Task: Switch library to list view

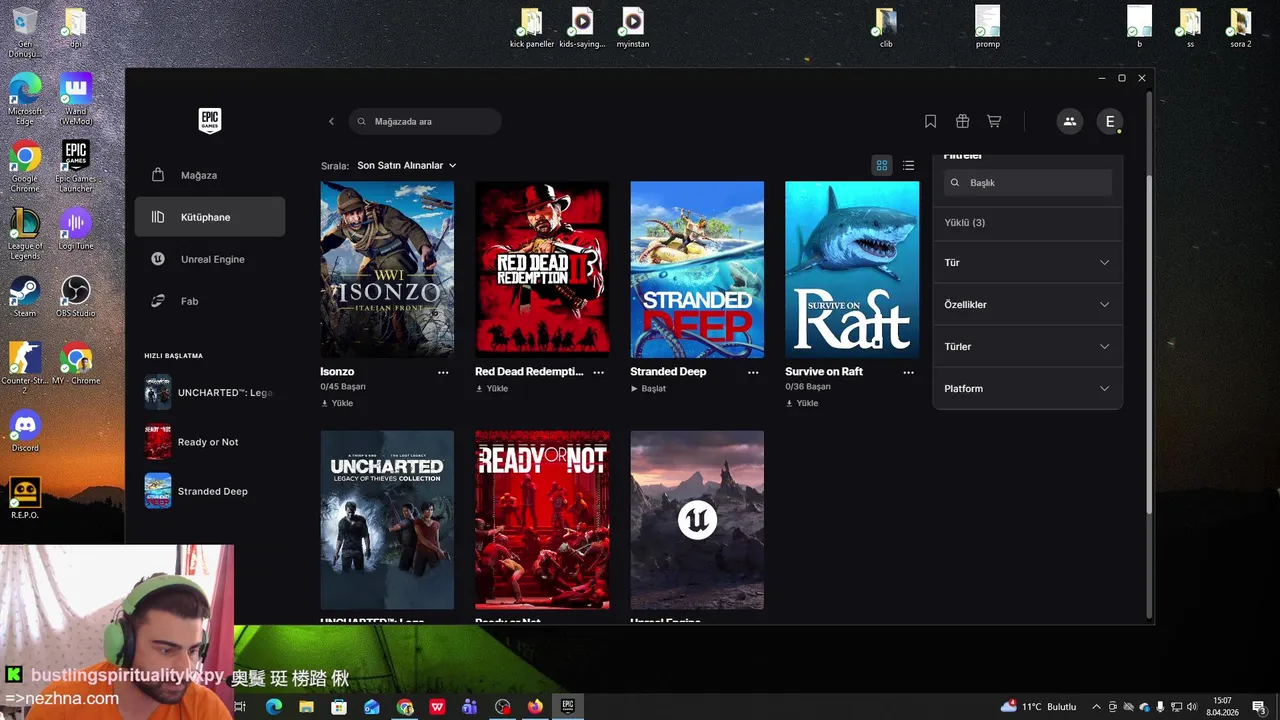Action: pos(908,165)
